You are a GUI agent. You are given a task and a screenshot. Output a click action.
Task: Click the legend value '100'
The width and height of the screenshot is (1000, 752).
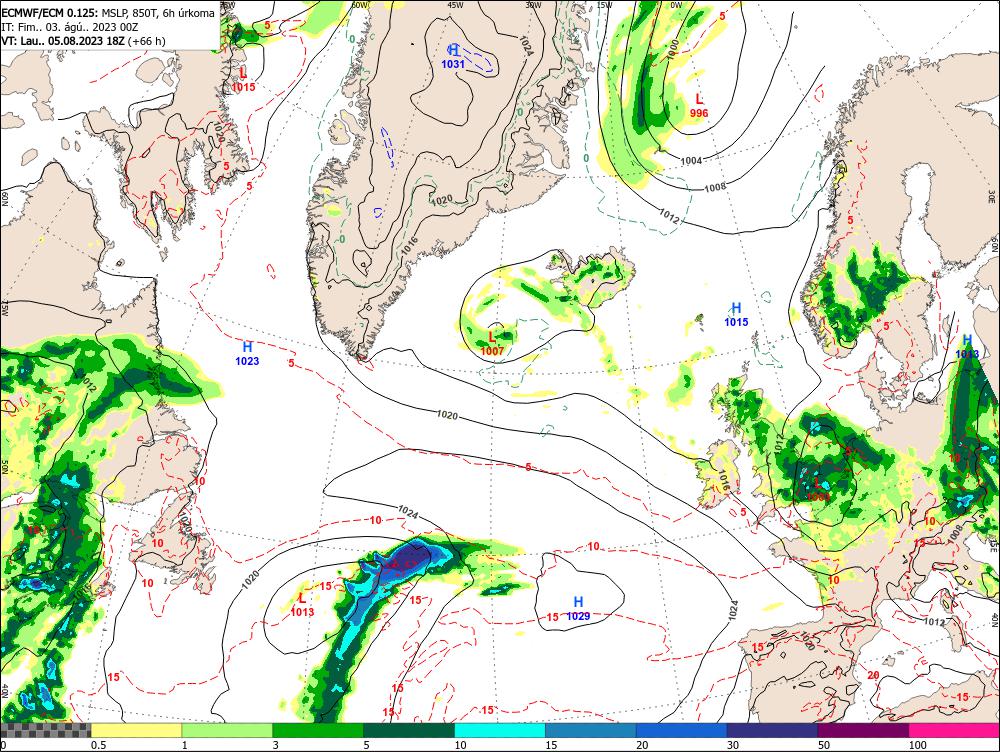(917, 745)
